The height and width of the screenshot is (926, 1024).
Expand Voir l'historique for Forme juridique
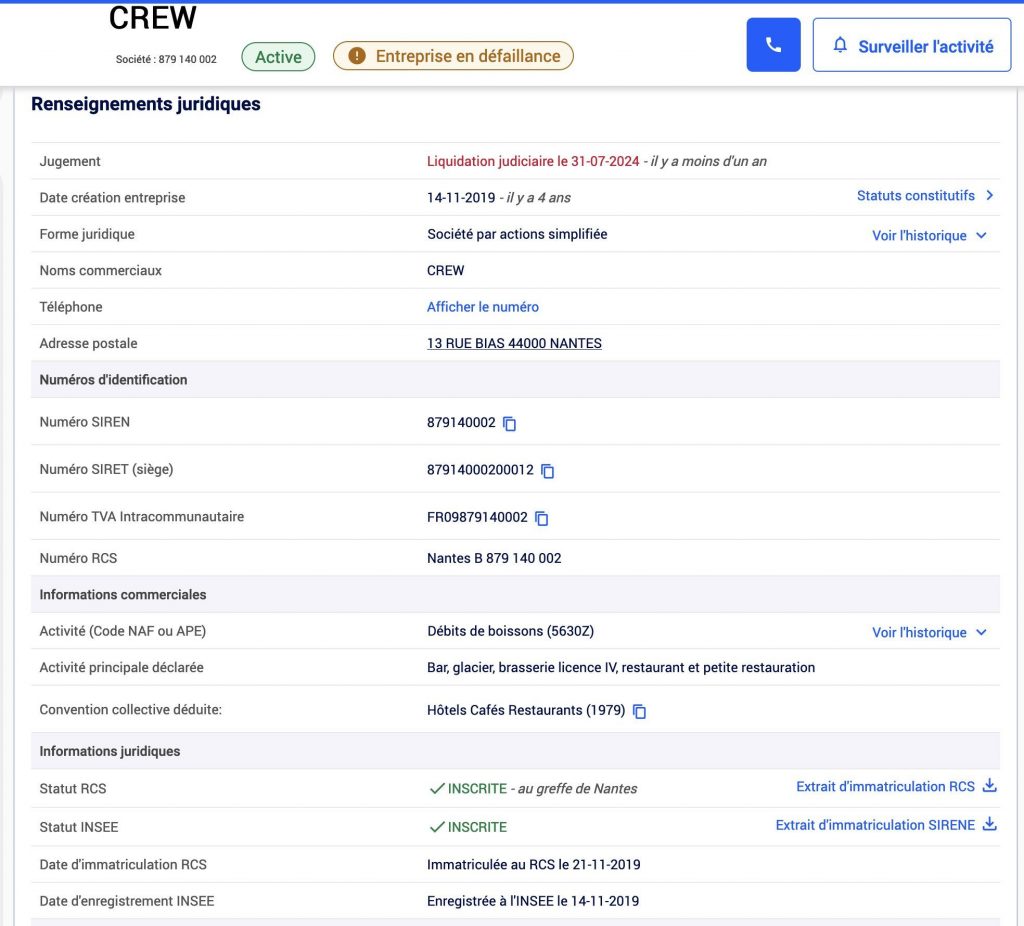tap(929, 236)
